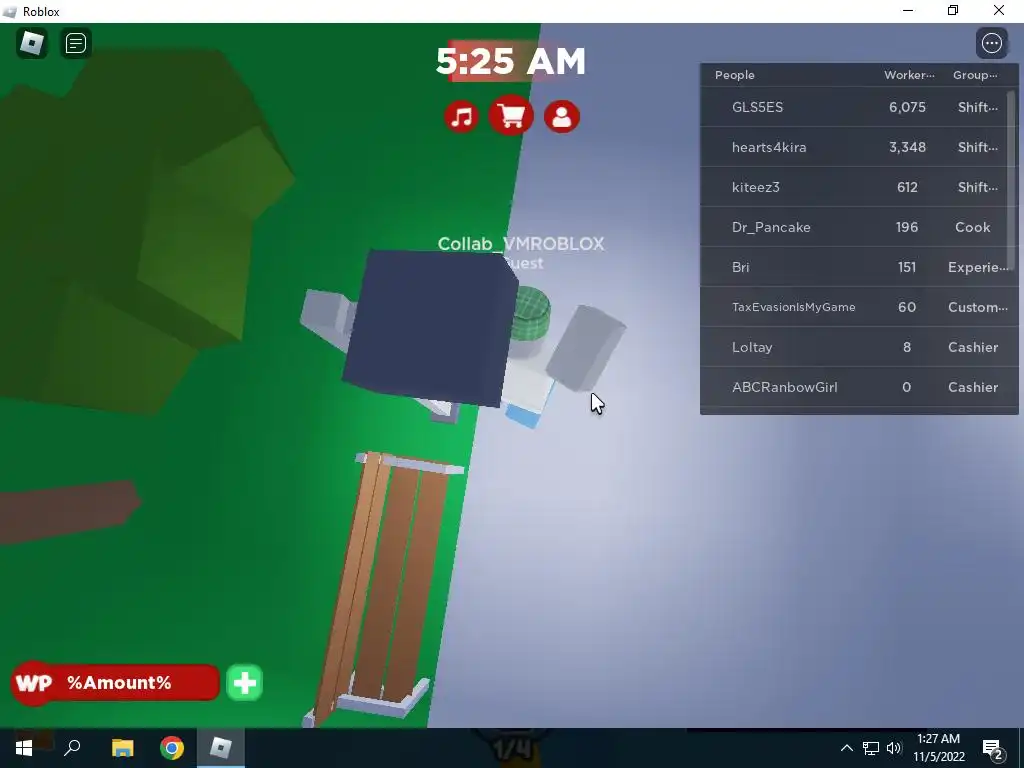Screen dimensions: 1024x768
Task: Click the player's blue block head
Action: [x=429, y=328]
